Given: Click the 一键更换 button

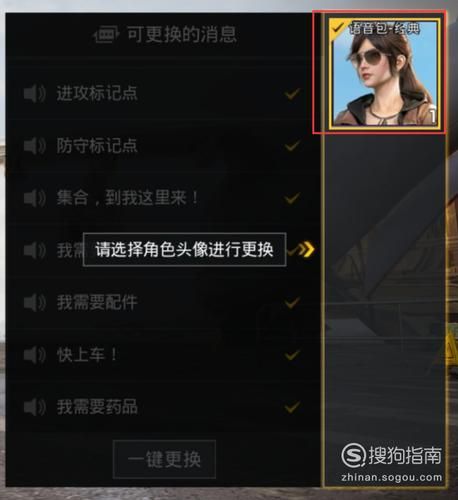Looking at the screenshot, I should (164, 459).
